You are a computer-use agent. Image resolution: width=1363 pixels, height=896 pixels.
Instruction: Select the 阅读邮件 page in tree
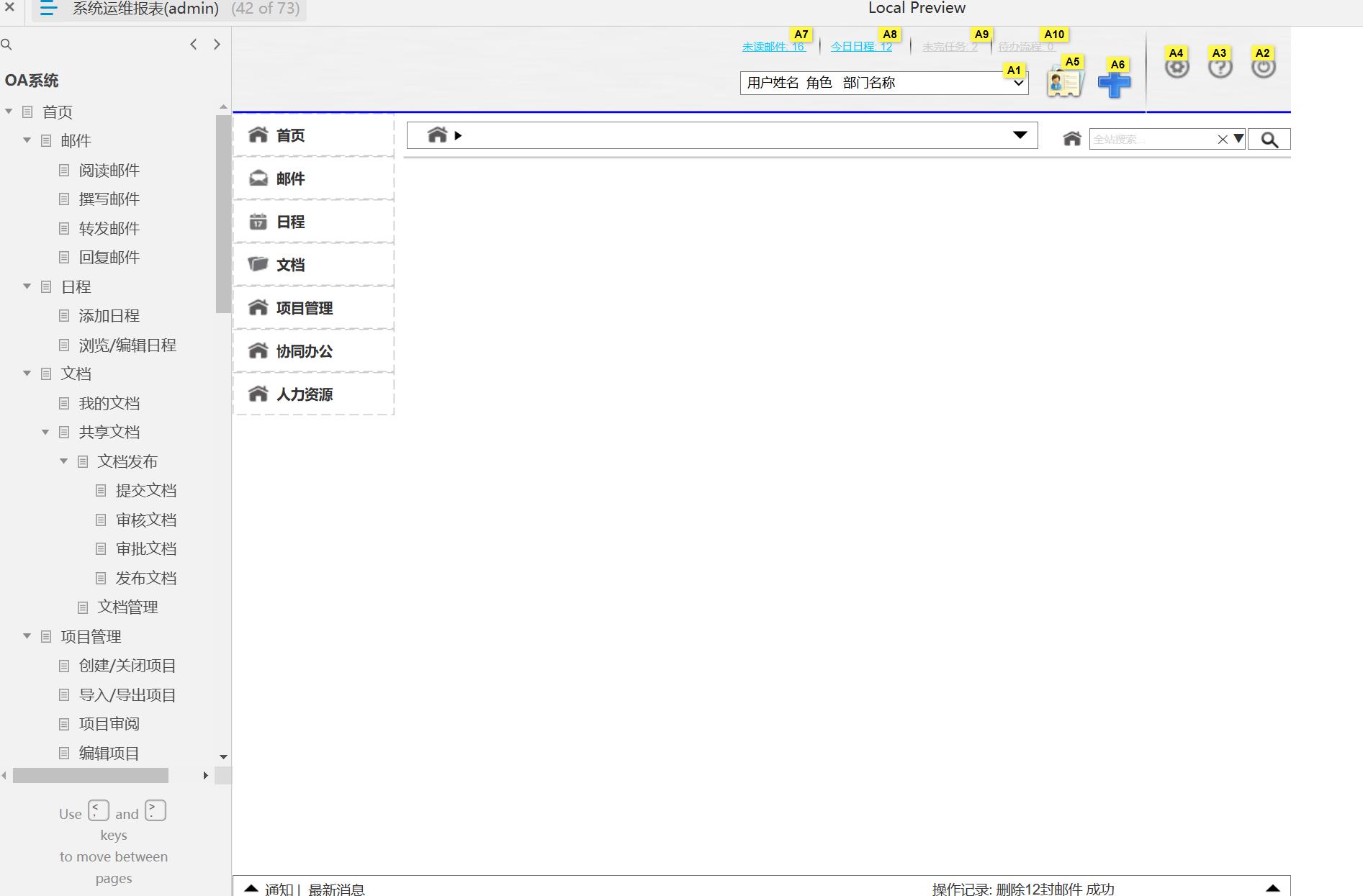point(109,170)
